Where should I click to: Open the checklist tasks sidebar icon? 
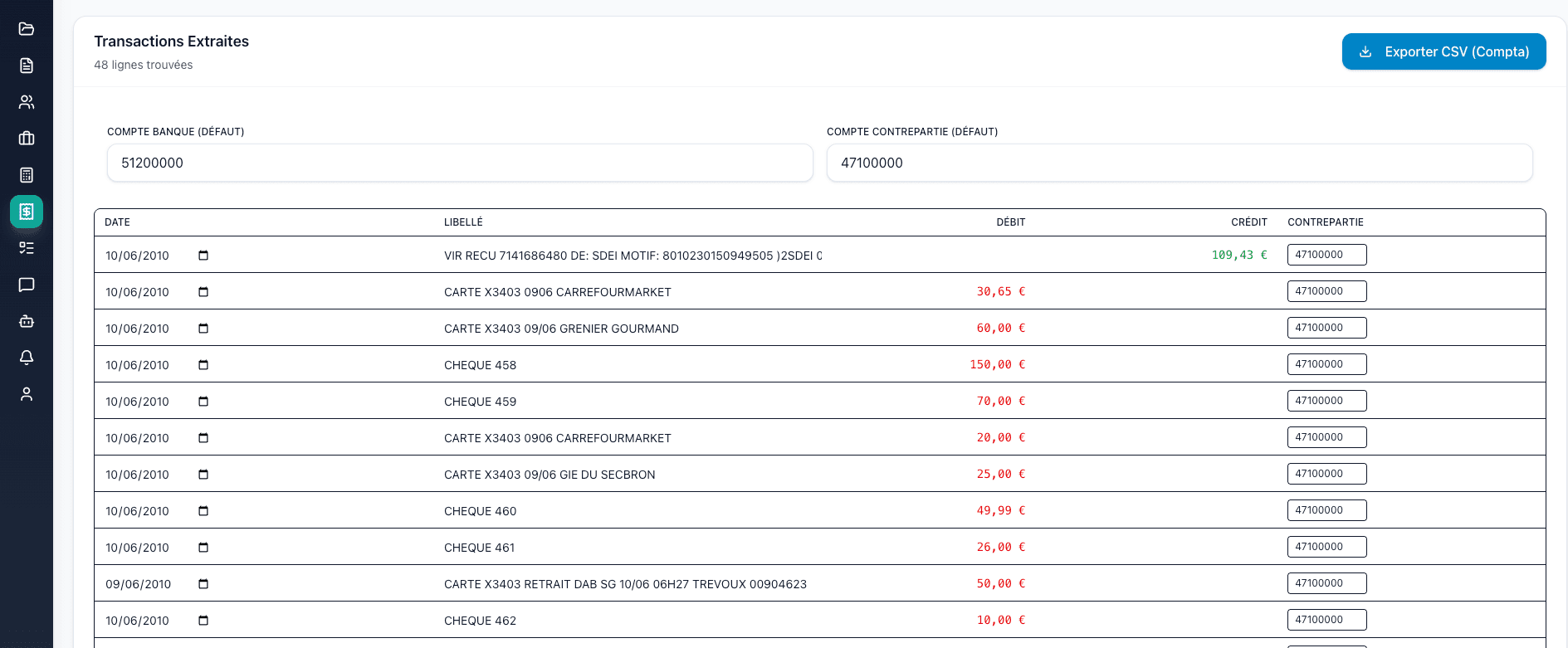tap(27, 248)
